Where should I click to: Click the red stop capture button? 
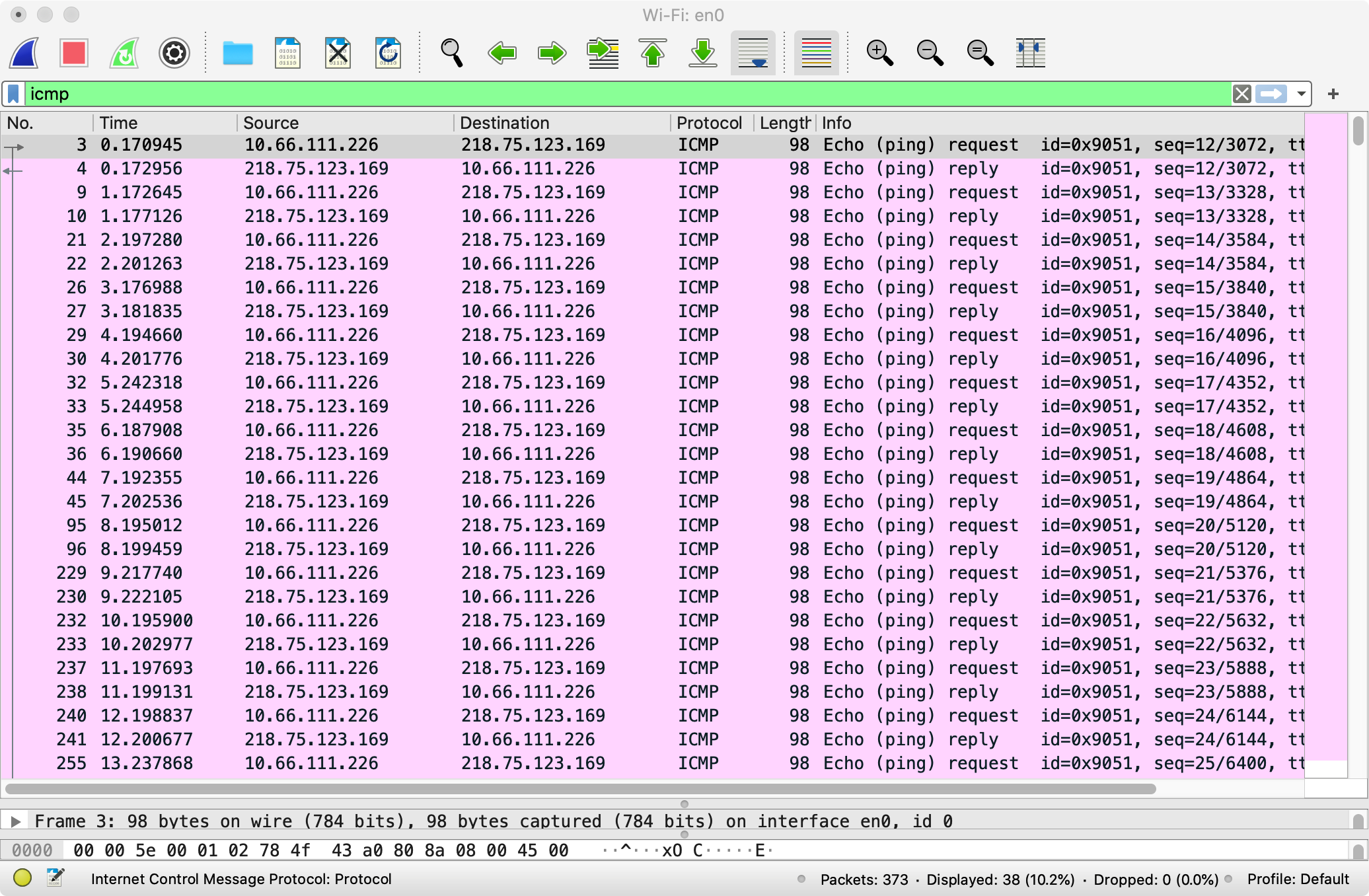click(x=73, y=53)
